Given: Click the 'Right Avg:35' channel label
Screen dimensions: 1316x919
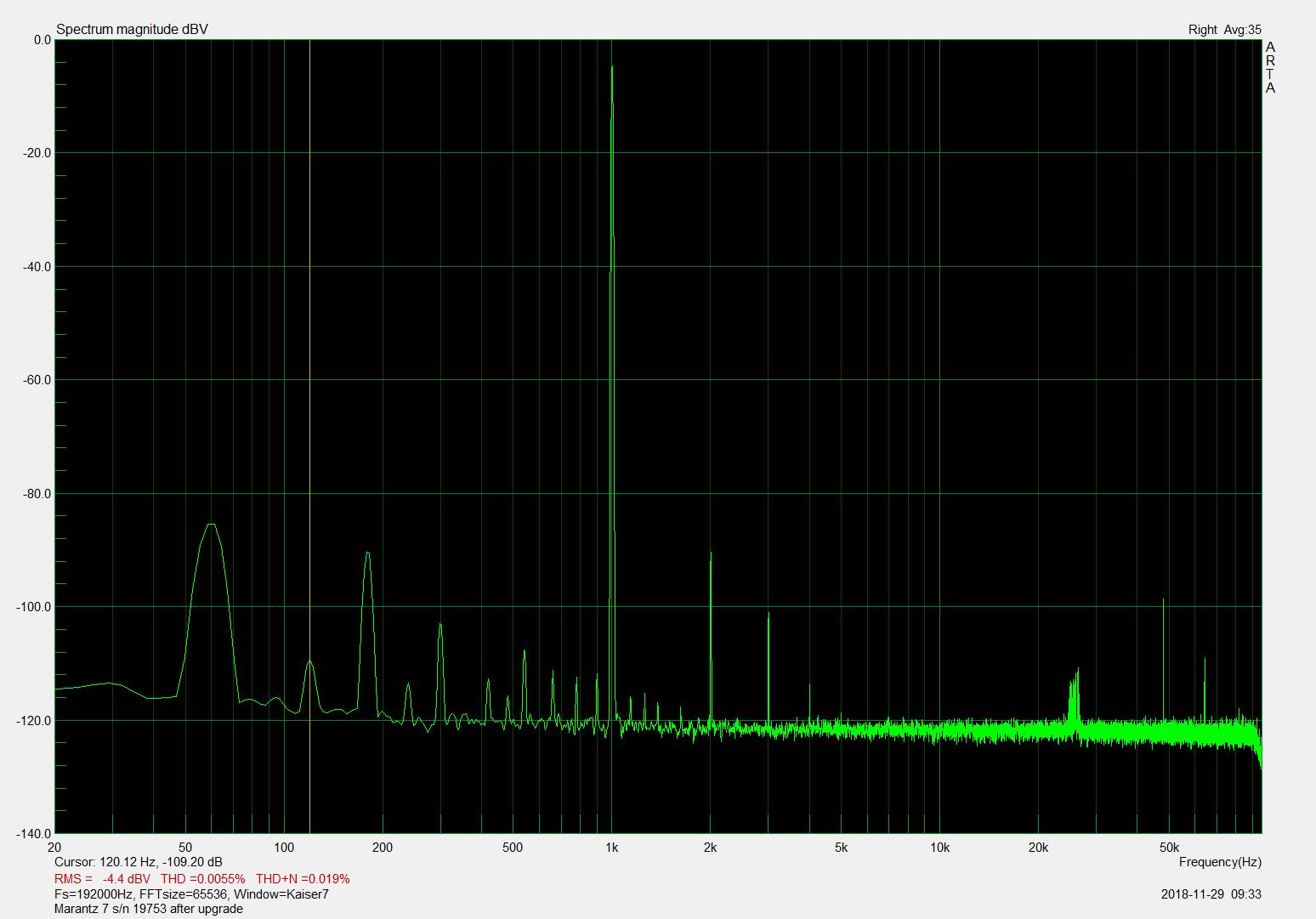Looking at the screenshot, I should point(1224,30).
